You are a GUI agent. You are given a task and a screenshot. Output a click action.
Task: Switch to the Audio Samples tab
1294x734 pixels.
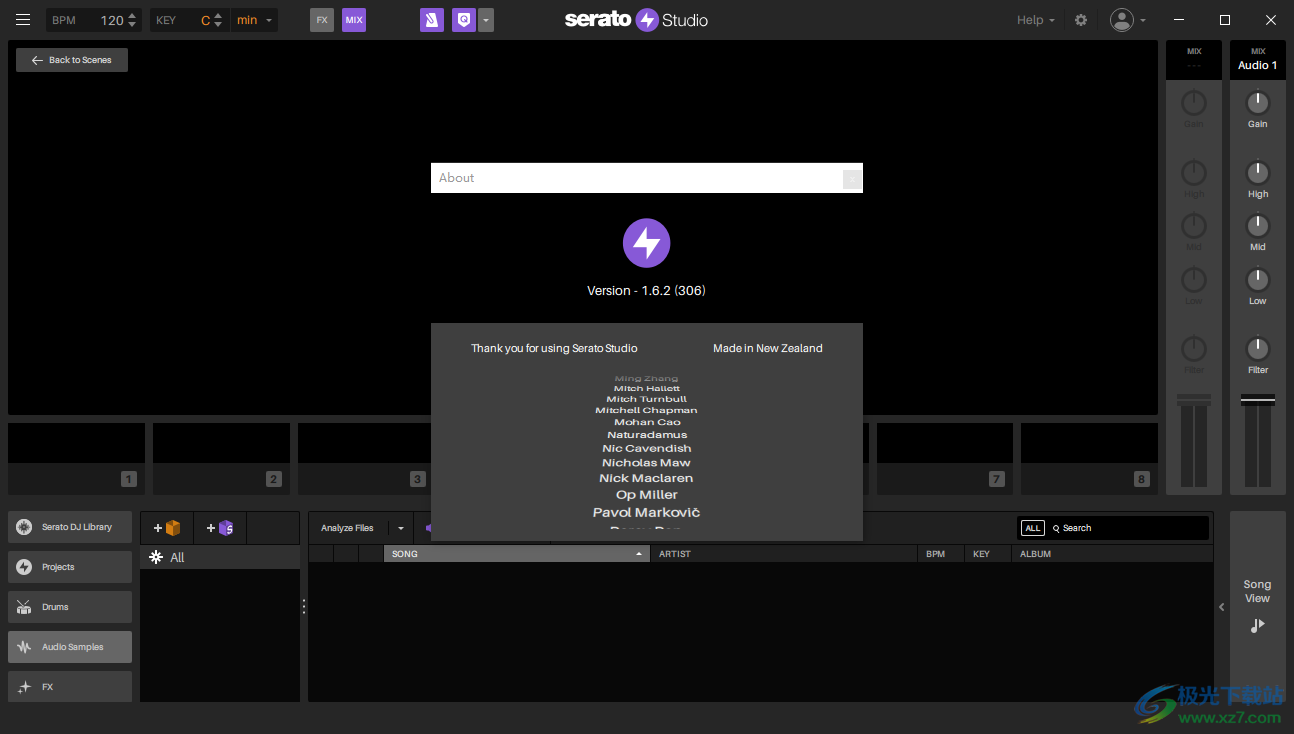point(70,647)
